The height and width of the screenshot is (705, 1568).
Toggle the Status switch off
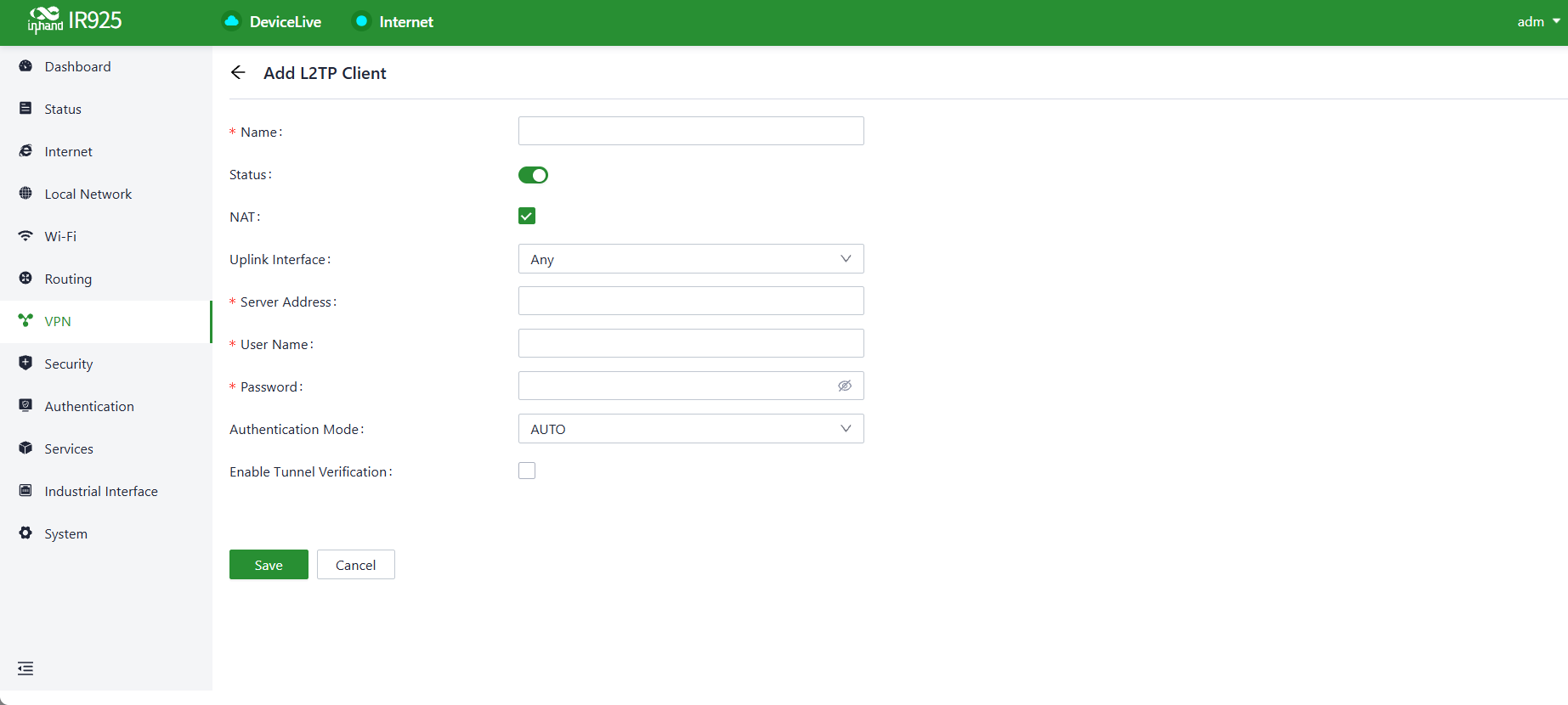(x=534, y=175)
